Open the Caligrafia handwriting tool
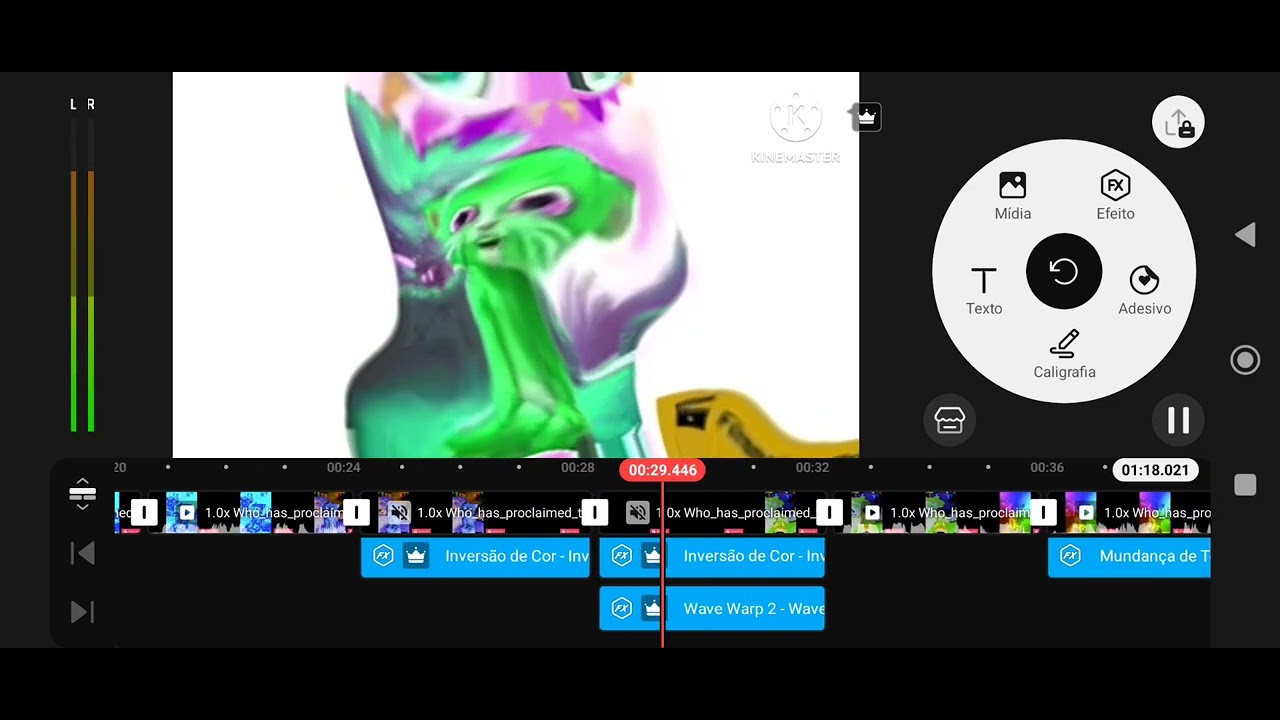1280x720 pixels. pos(1064,355)
